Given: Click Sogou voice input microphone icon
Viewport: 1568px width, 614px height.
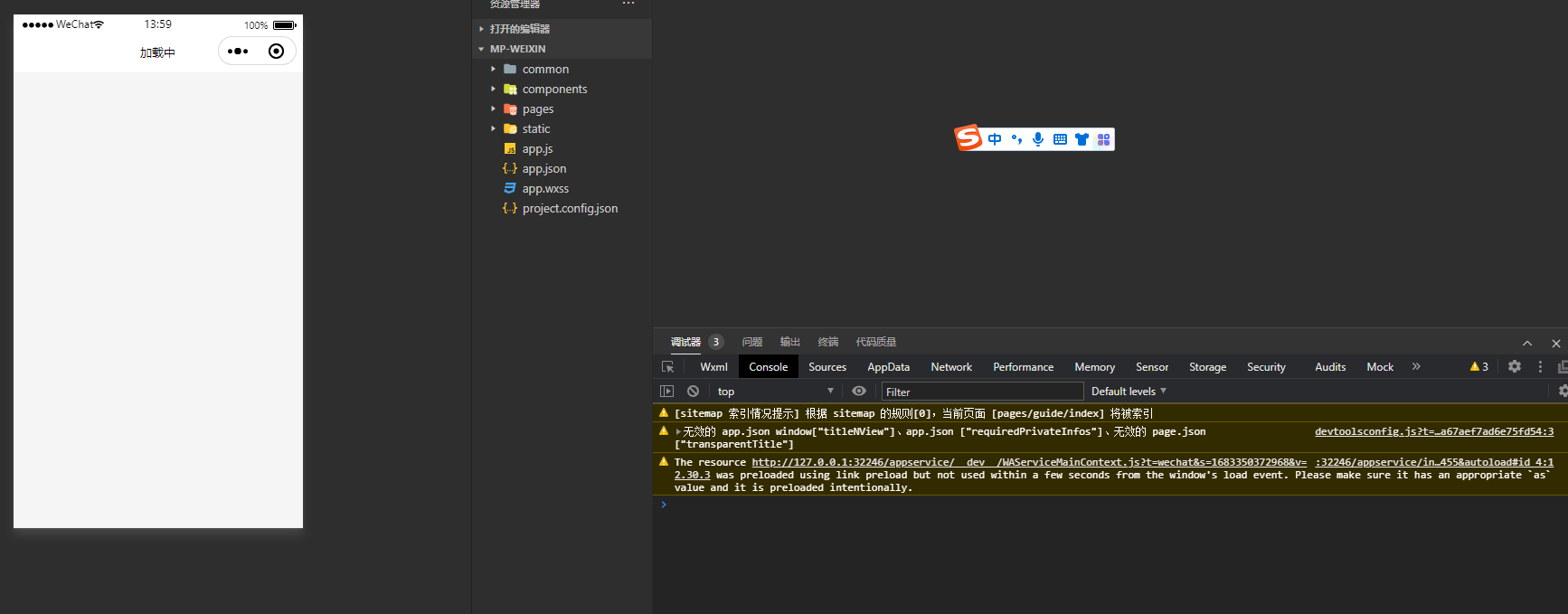Looking at the screenshot, I should (x=1038, y=139).
